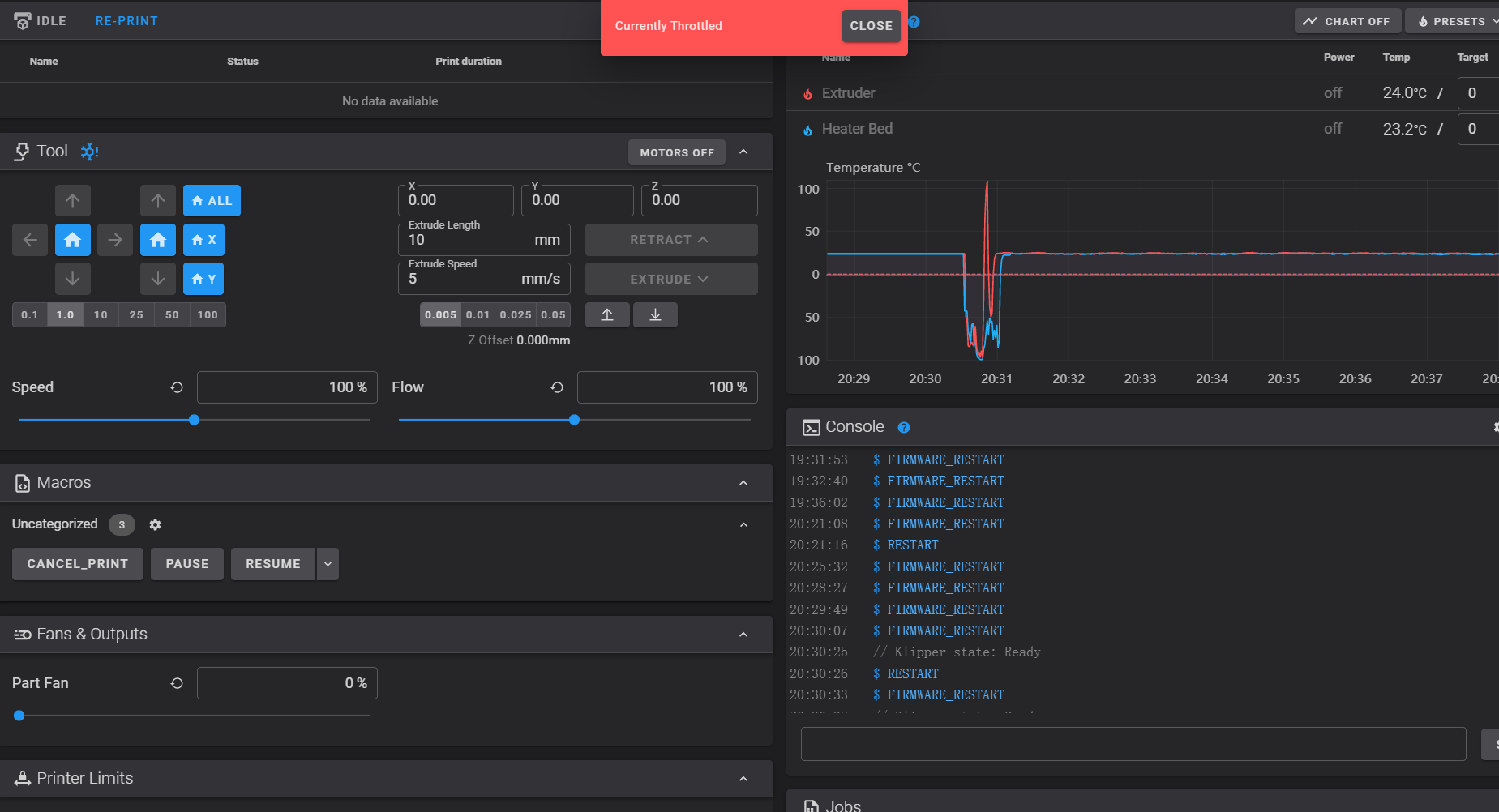1499x812 pixels.
Task: Select 0.01 Z offset step
Action: click(478, 315)
